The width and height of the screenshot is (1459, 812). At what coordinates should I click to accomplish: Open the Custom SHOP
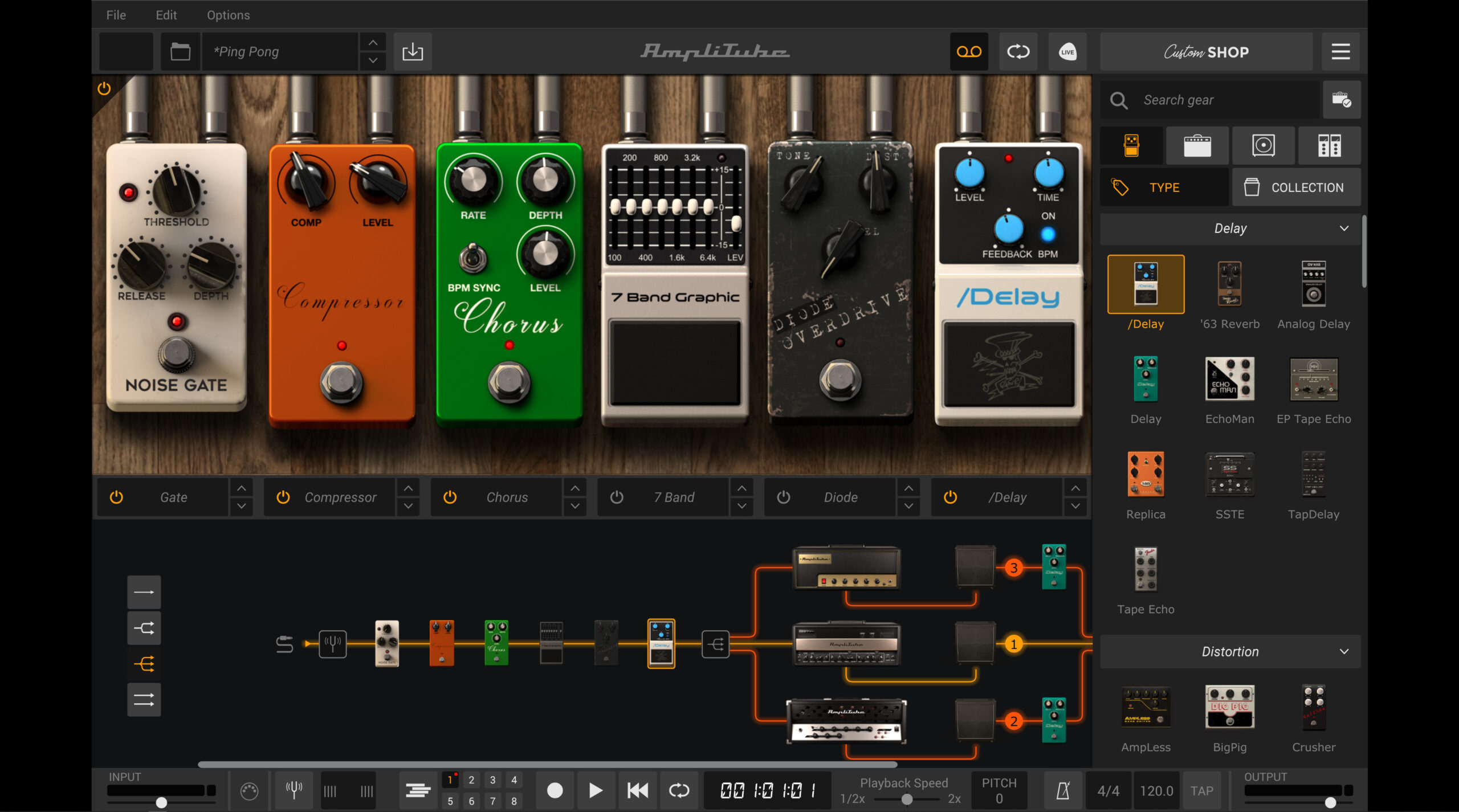[x=1206, y=52]
